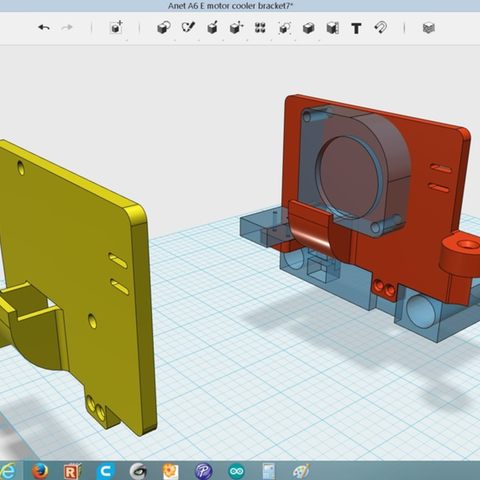The image size is (480, 480).
Task: Select the Measure tool icon
Action: [x=333, y=28]
